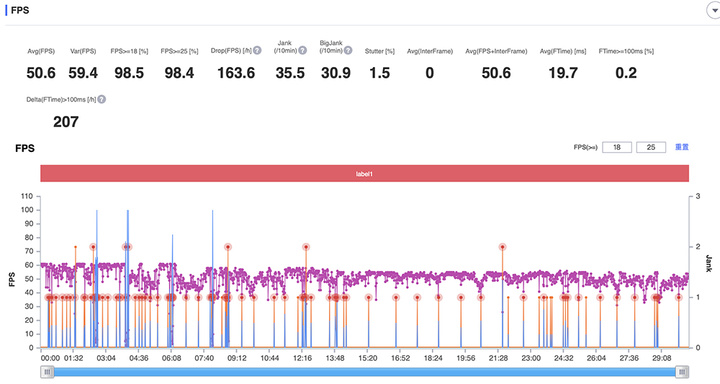The height and width of the screenshot is (384, 720).
Task: Click the Delta(FTime) value 207
Action: coord(66,122)
